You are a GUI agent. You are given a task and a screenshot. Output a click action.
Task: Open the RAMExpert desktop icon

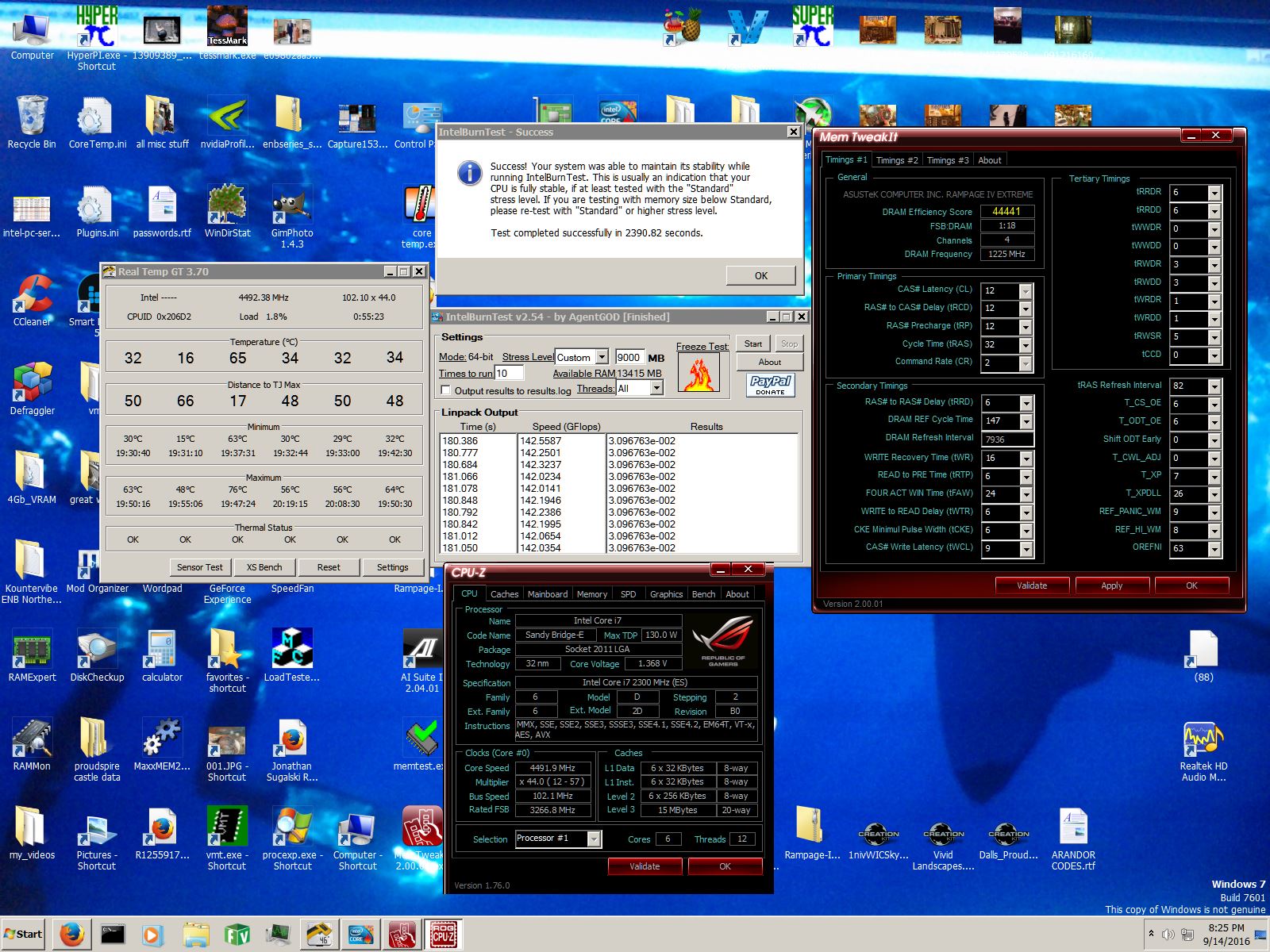32,654
